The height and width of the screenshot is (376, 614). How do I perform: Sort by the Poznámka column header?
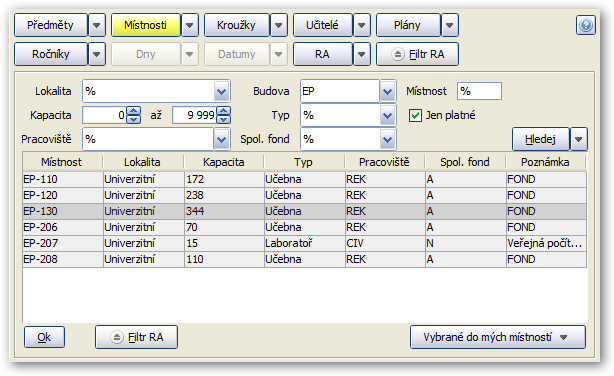coord(546,162)
